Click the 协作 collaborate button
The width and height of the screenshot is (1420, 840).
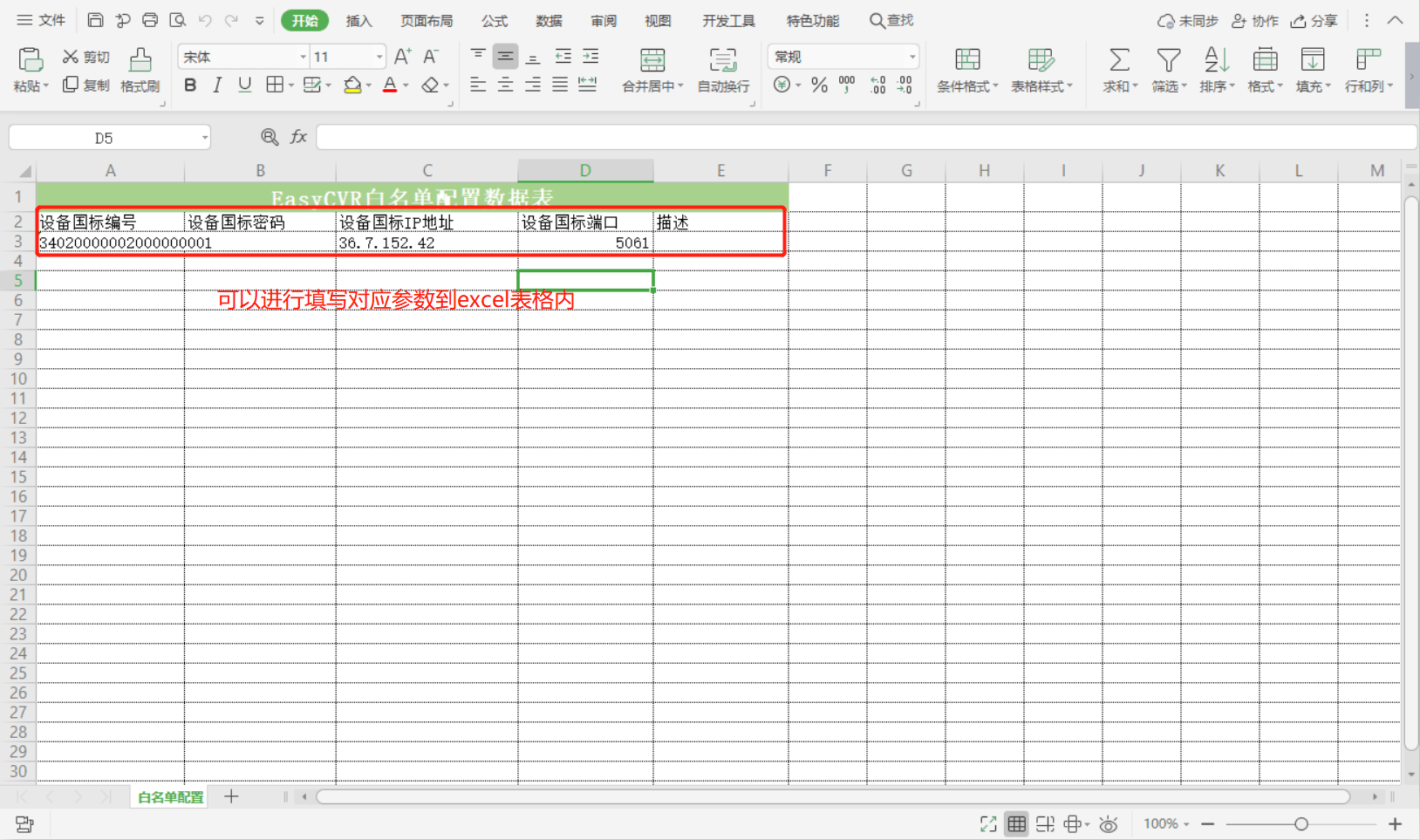(x=1254, y=21)
